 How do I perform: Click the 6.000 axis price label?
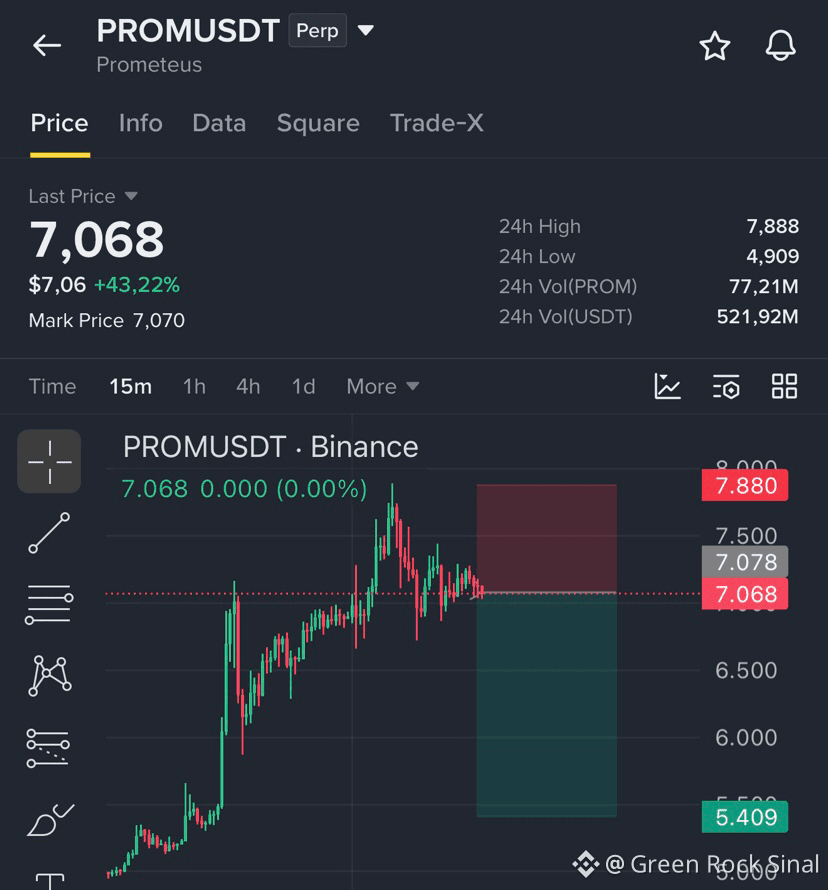(746, 737)
